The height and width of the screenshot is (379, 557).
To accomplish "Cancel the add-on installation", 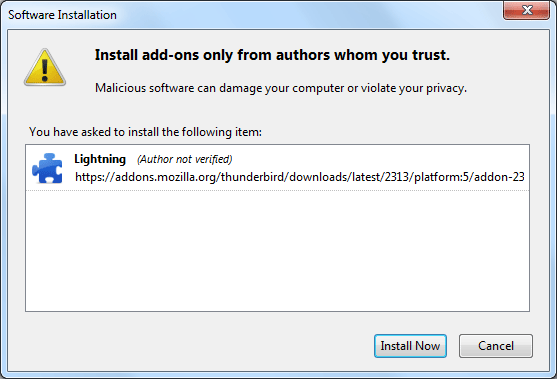I will pyautogui.click(x=496, y=346).
